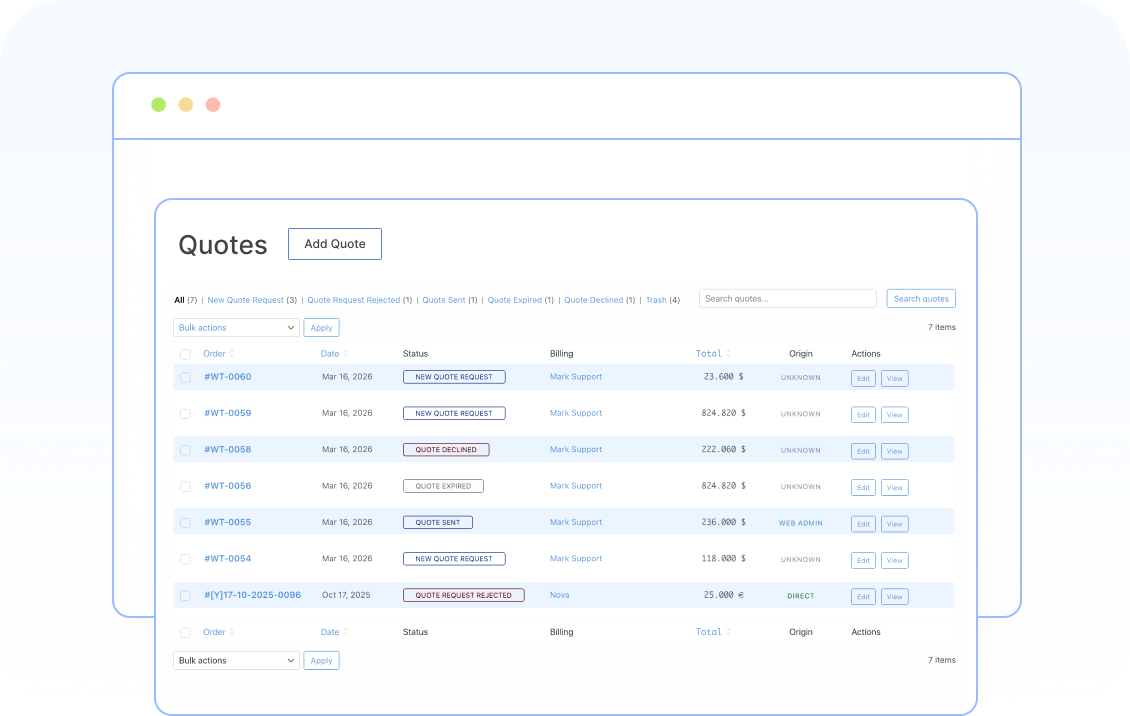1130x716 pixels.
Task: Open order #[Y]17-10-2025-0096 link
Action: [x=252, y=595]
